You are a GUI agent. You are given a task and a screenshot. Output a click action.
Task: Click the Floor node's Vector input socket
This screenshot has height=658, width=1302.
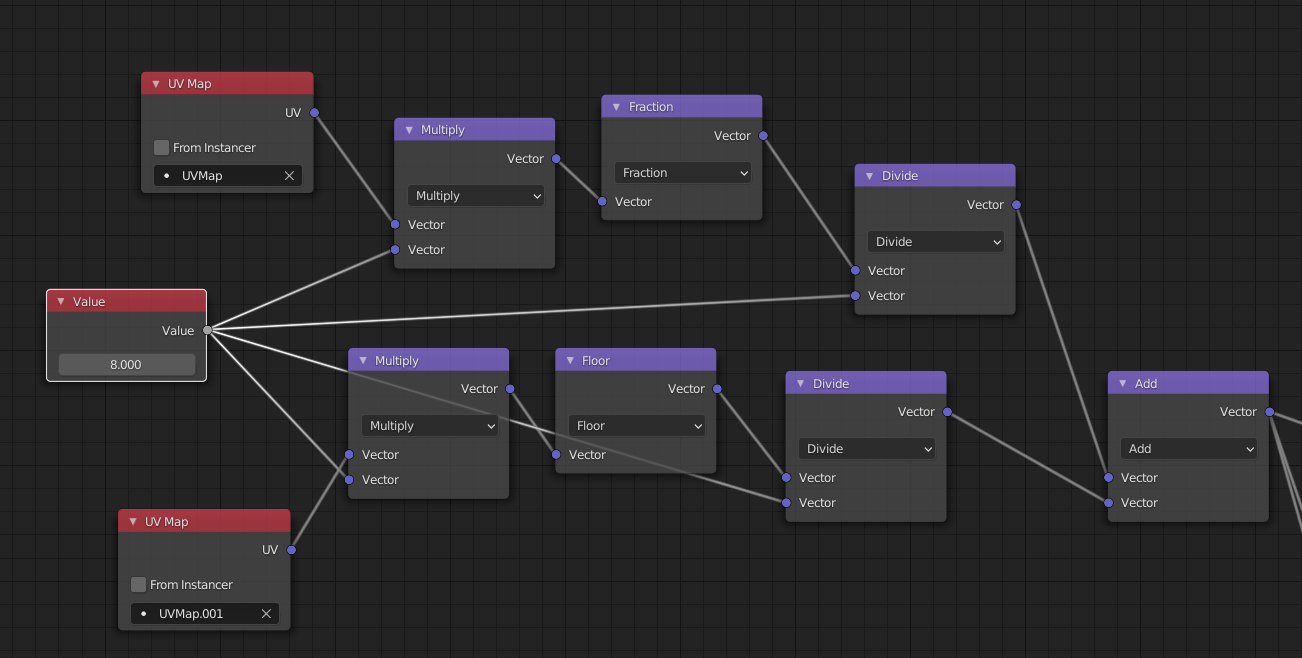coord(556,455)
